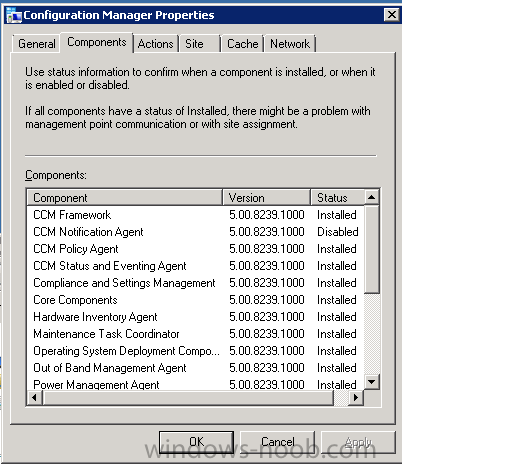Select the CCM Notification Agent row
This screenshot has height=464, width=521.
pos(196,232)
